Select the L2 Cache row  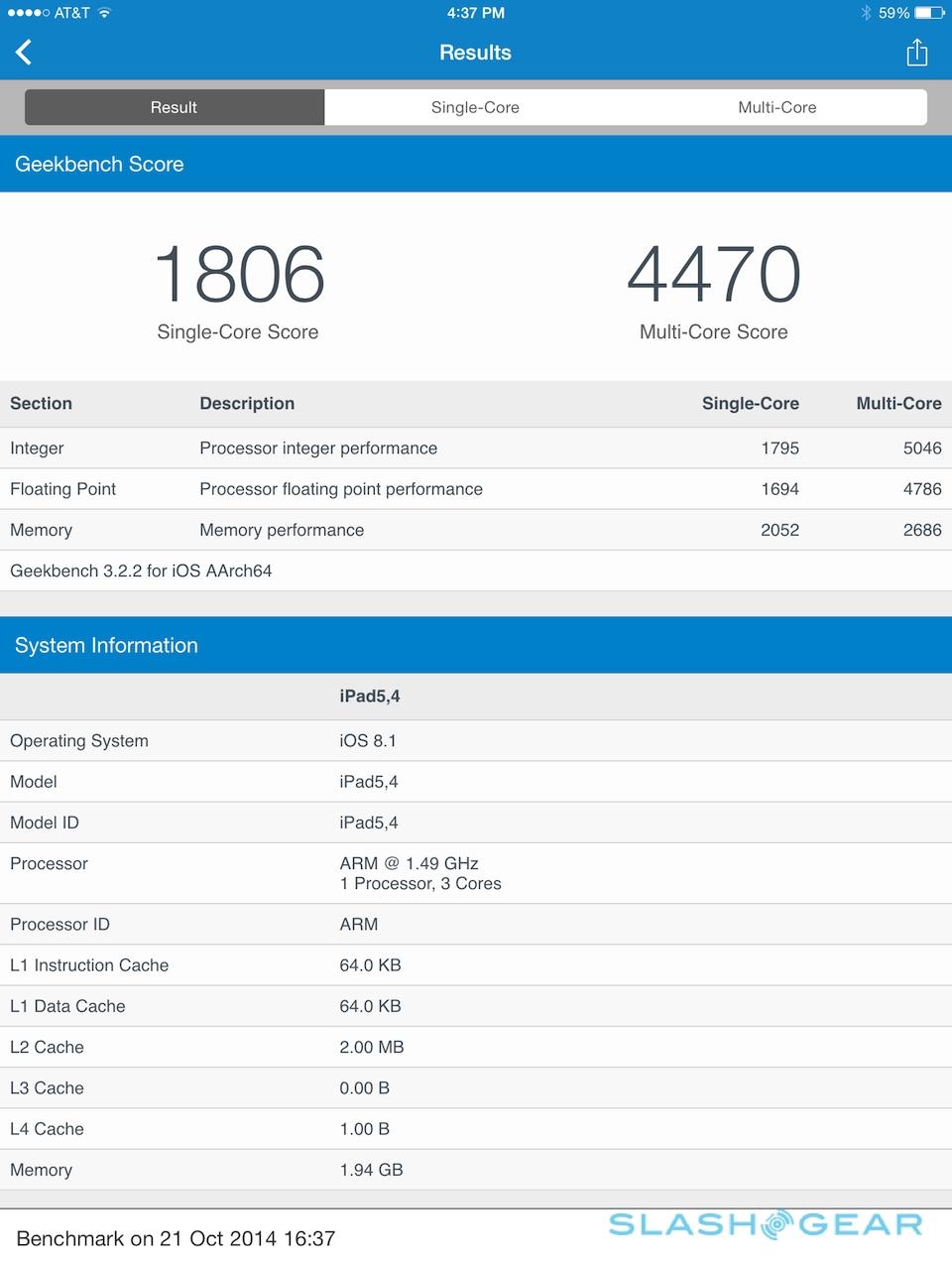(x=476, y=1047)
